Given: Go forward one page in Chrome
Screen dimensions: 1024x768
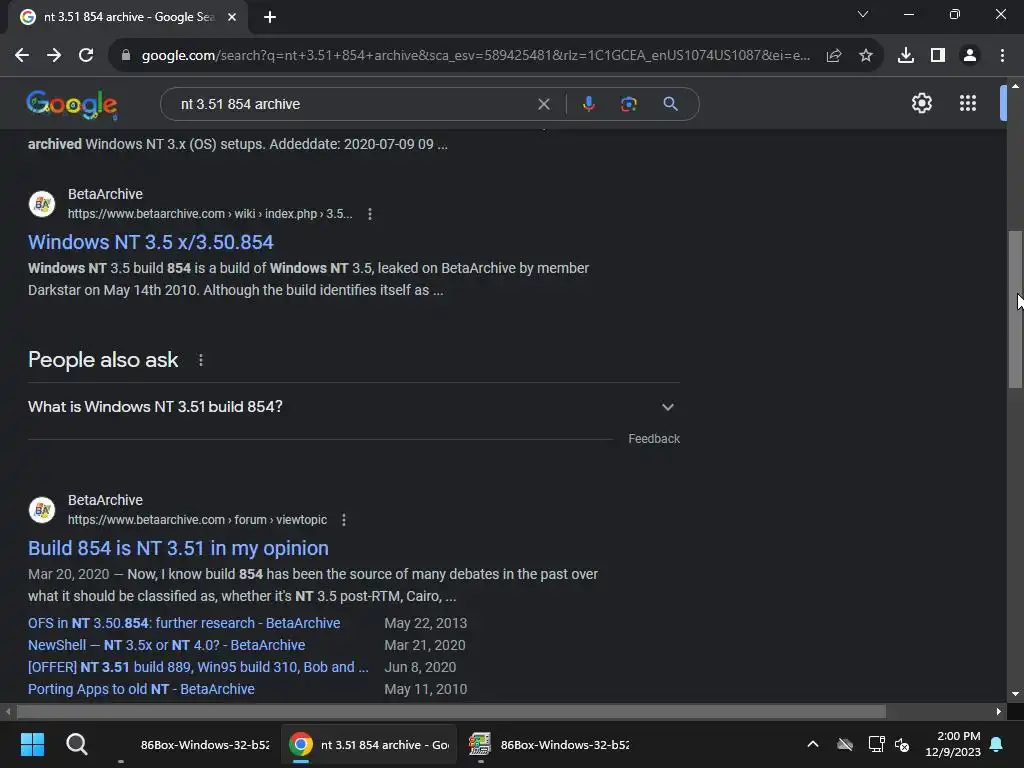Looking at the screenshot, I should click(54, 56).
